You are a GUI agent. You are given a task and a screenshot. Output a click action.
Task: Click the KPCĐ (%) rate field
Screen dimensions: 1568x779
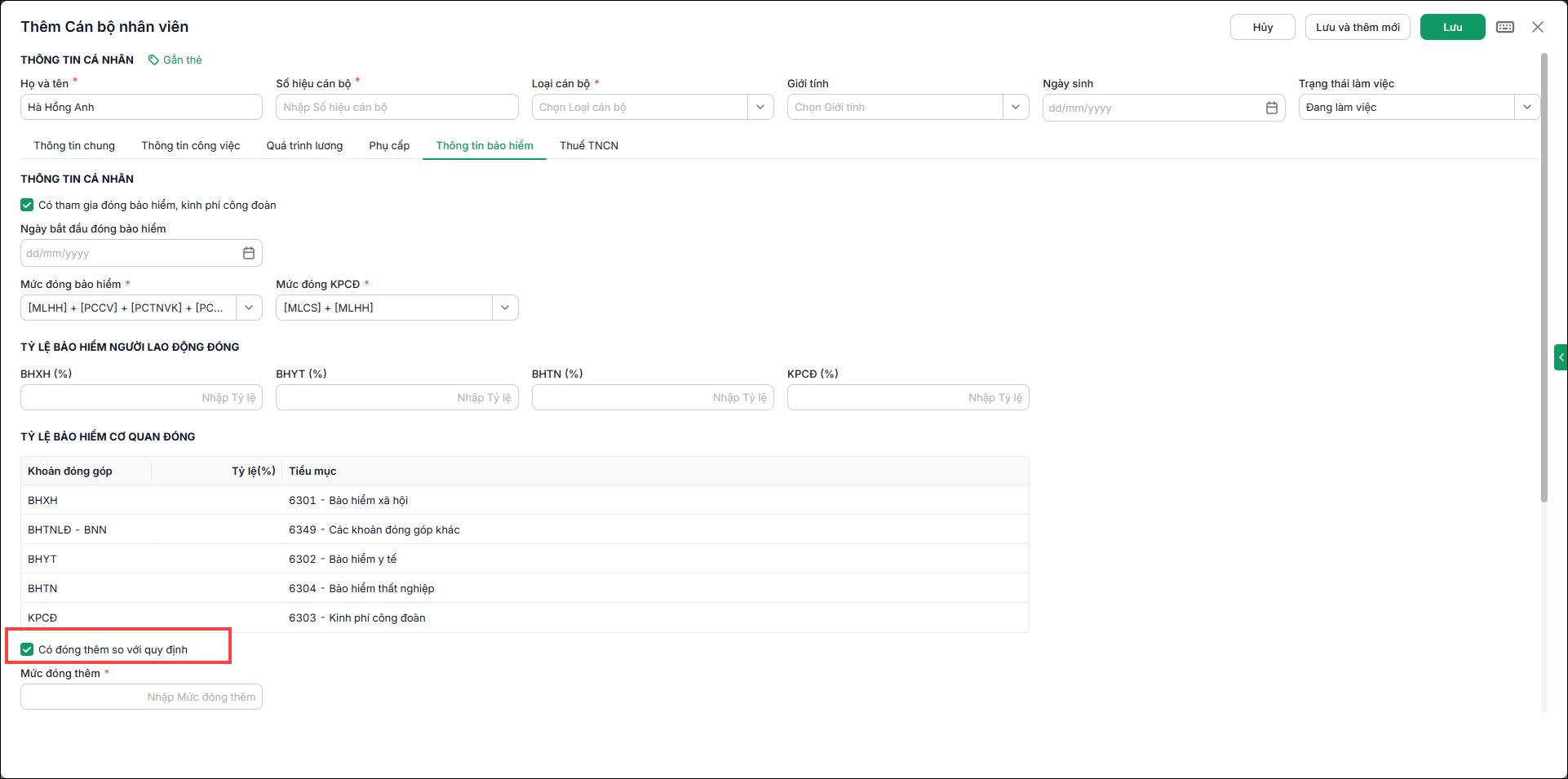tap(908, 397)
